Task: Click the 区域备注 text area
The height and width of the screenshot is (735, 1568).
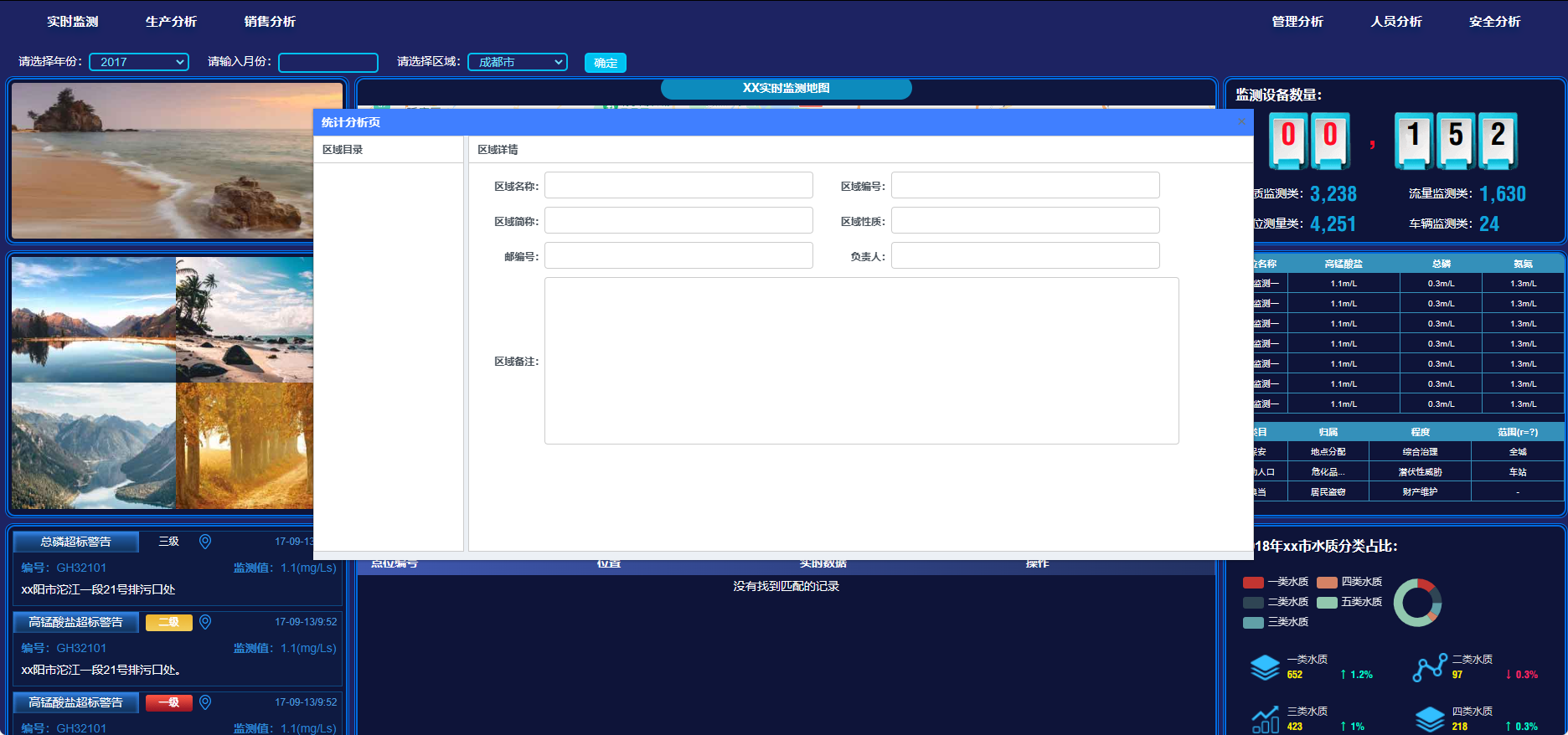Action: (862, 361)
